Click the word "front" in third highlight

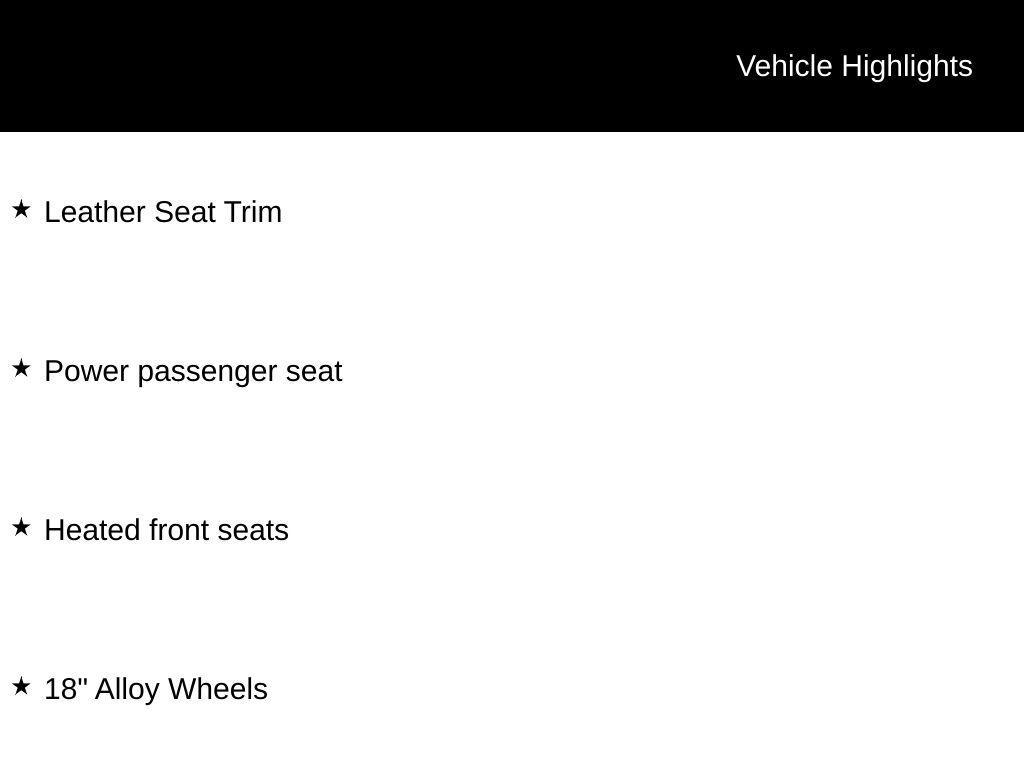click(179, 530)
